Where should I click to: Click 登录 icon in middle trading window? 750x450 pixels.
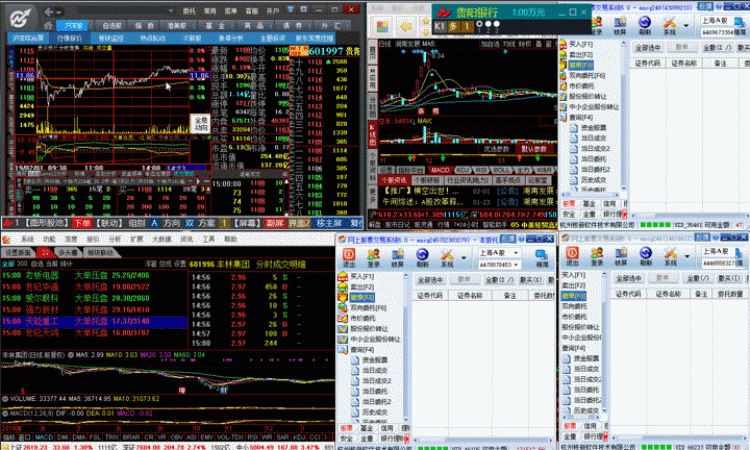coord(373,258)
